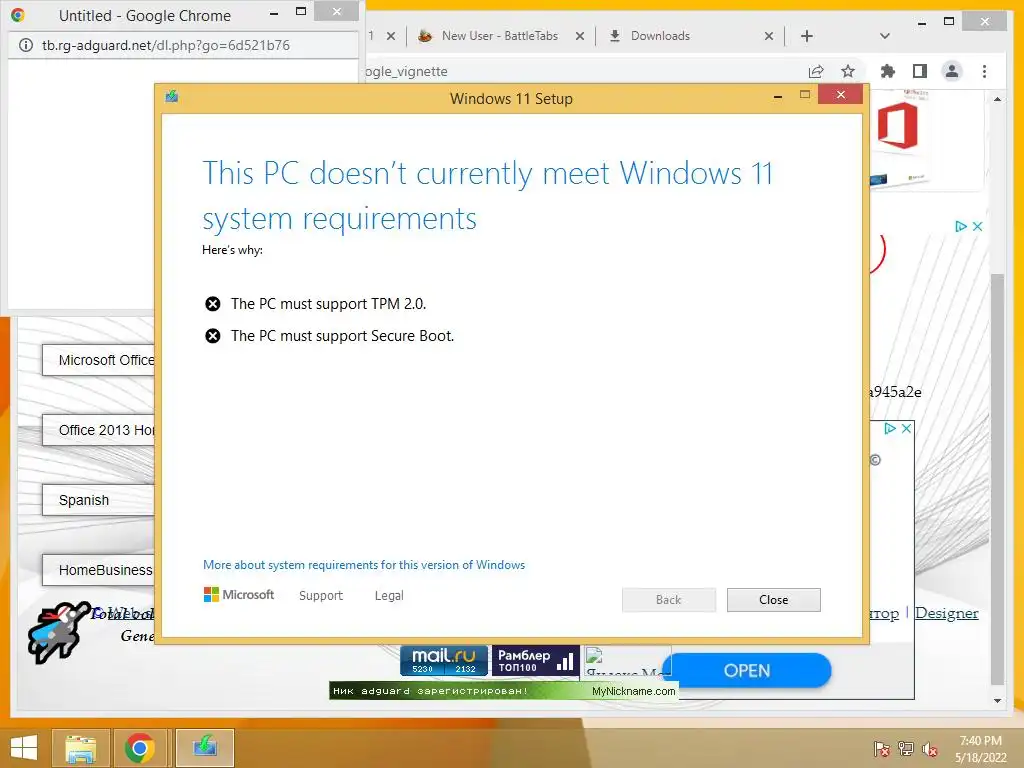Click the muted volume tray icon
This screenshot has width=1024, height=768.
click(x=930, y=749)
